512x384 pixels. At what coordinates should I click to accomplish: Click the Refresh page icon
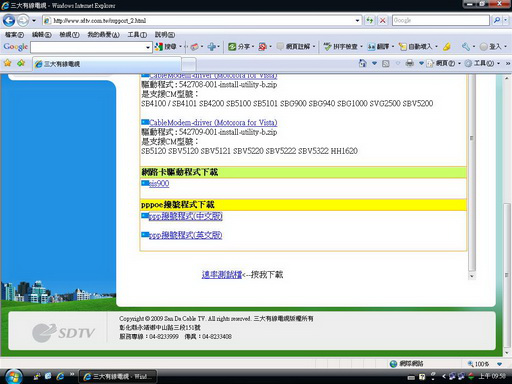pos(369,21)
